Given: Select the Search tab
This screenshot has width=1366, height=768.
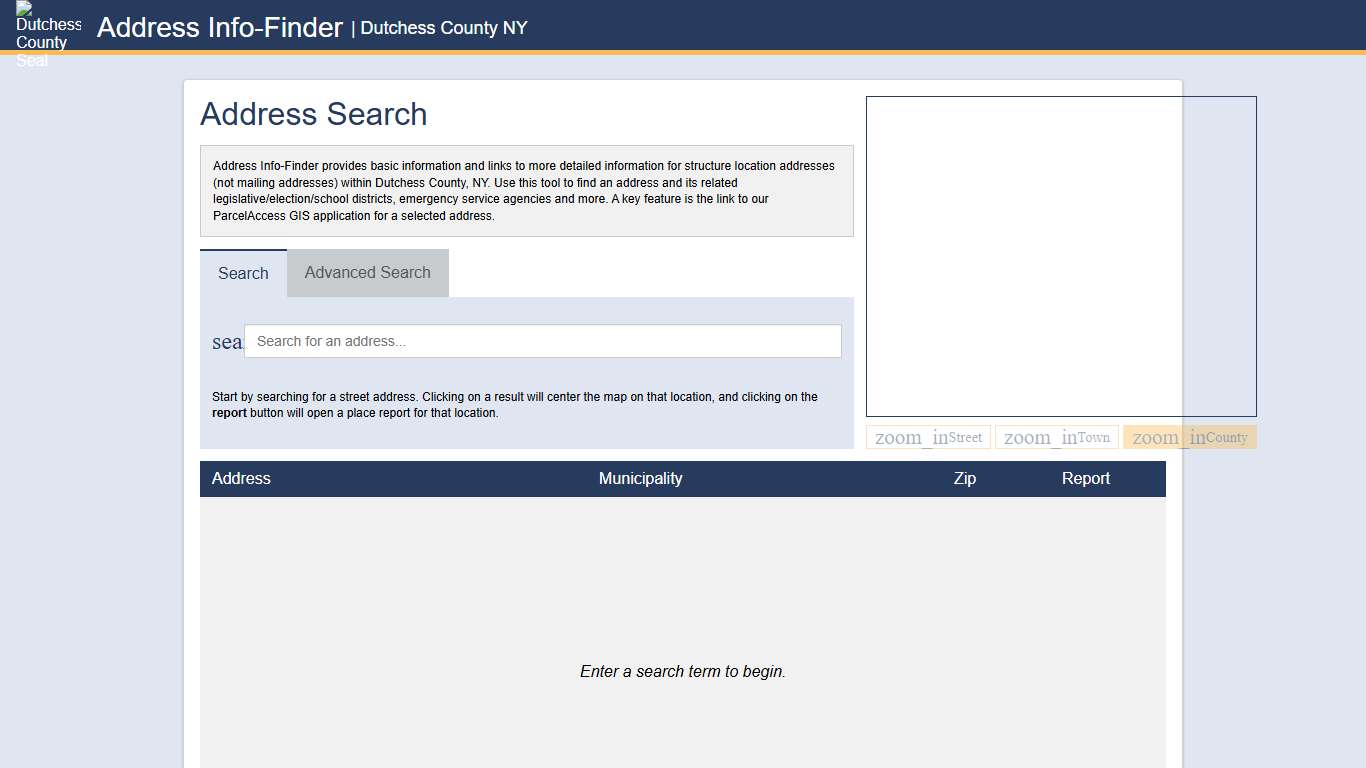Looking at the screenshot, I should coord(243,272).
